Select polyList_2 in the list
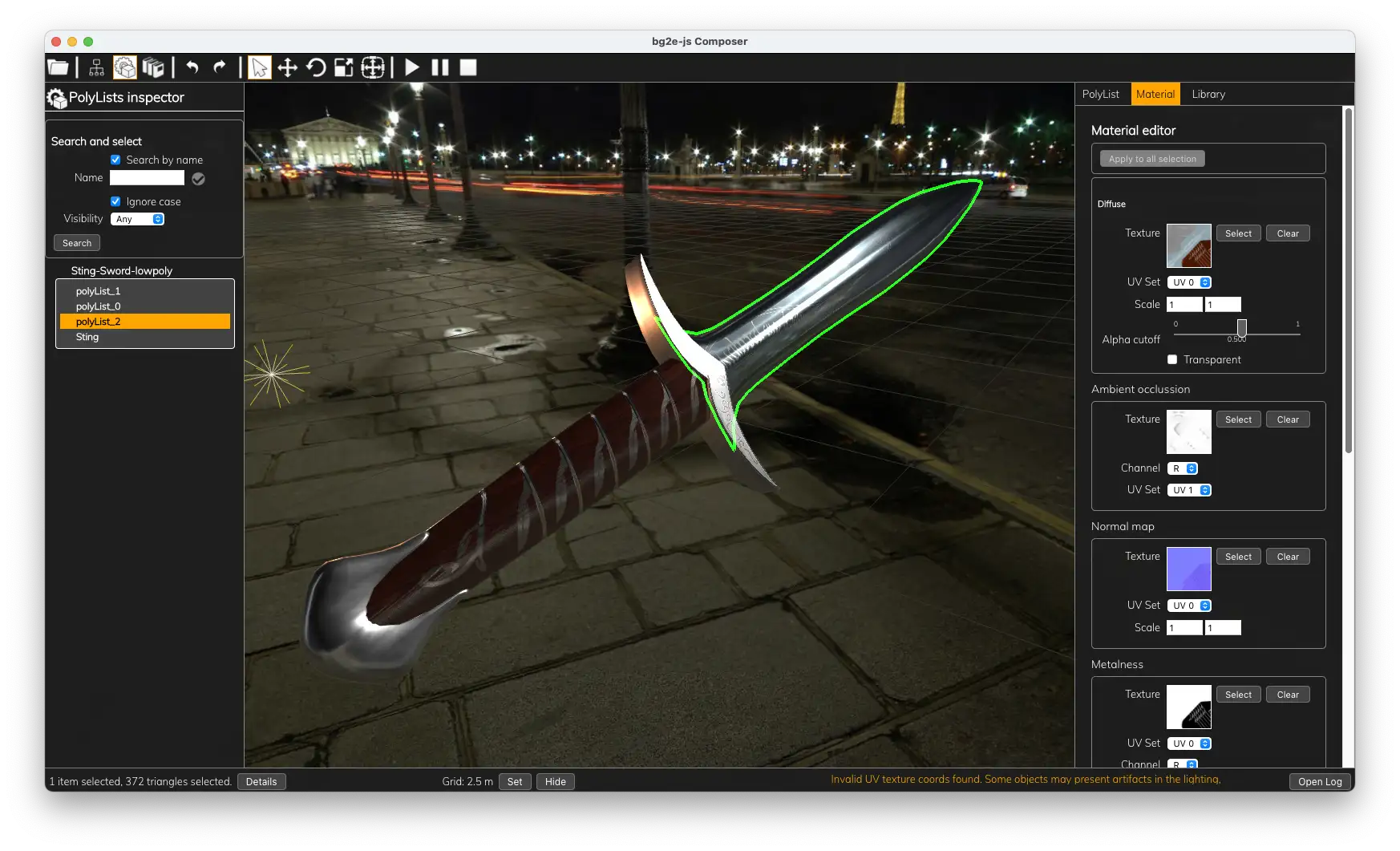This screenshot has width=1400, height=851. pyautogui.click(x=145, y=322)
